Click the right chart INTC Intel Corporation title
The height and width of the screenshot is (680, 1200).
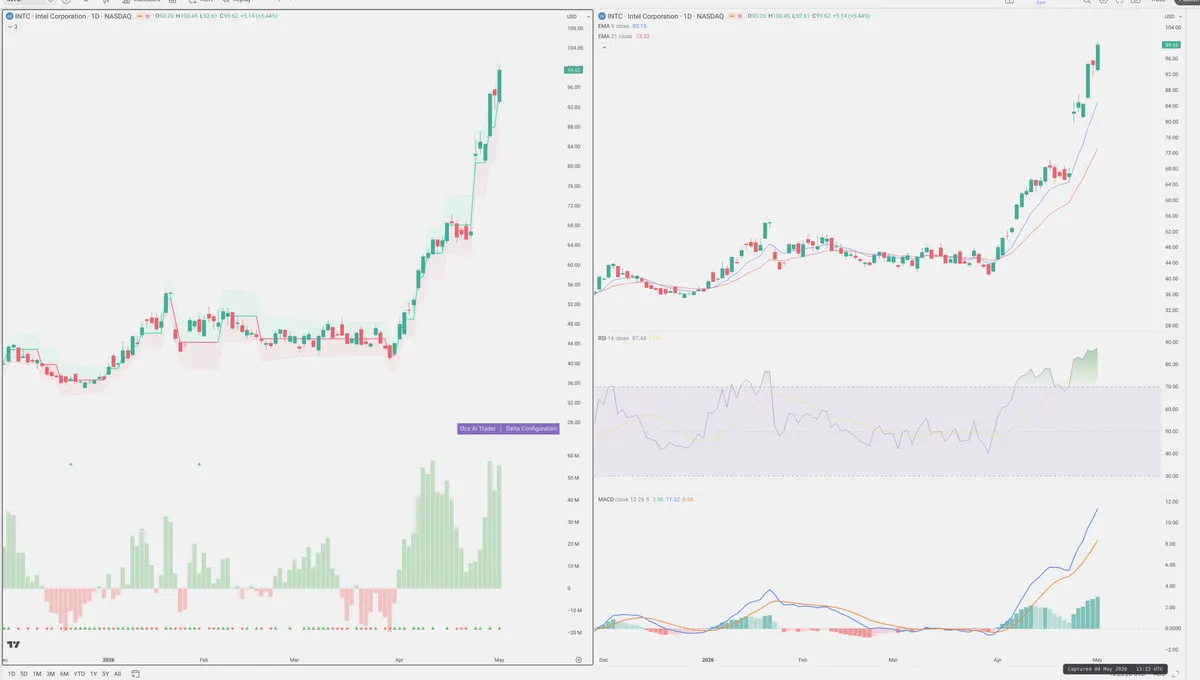665,16
